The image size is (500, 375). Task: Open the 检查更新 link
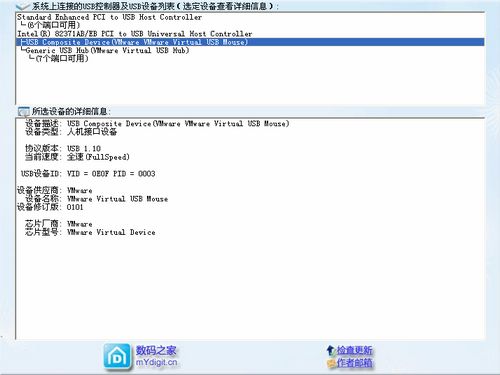(x=354, y=350)
